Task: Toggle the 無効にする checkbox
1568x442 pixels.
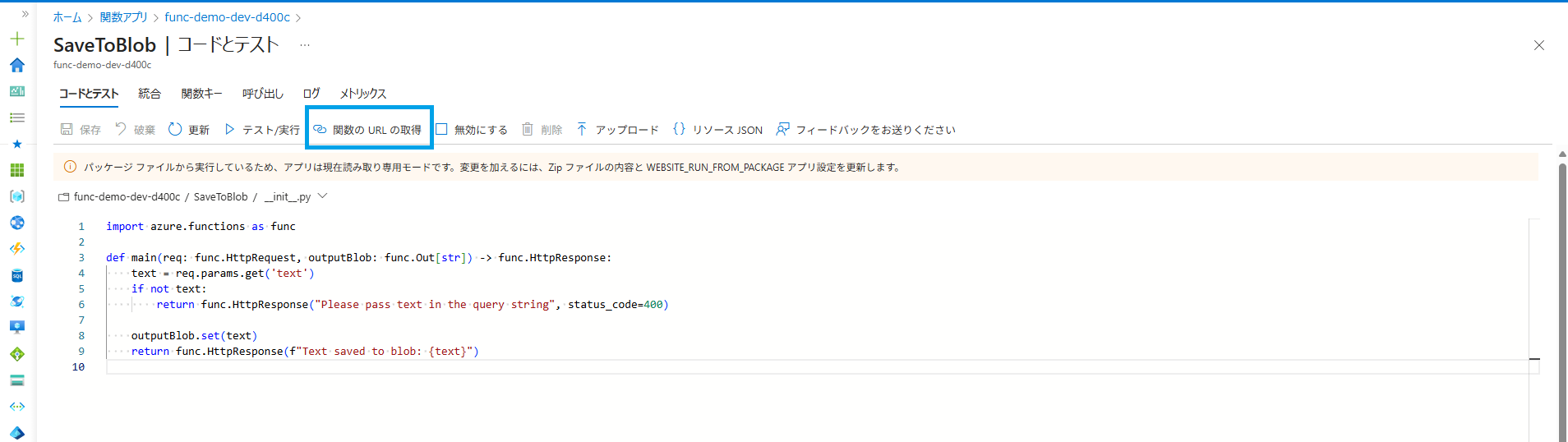Action: click(471, 130)
